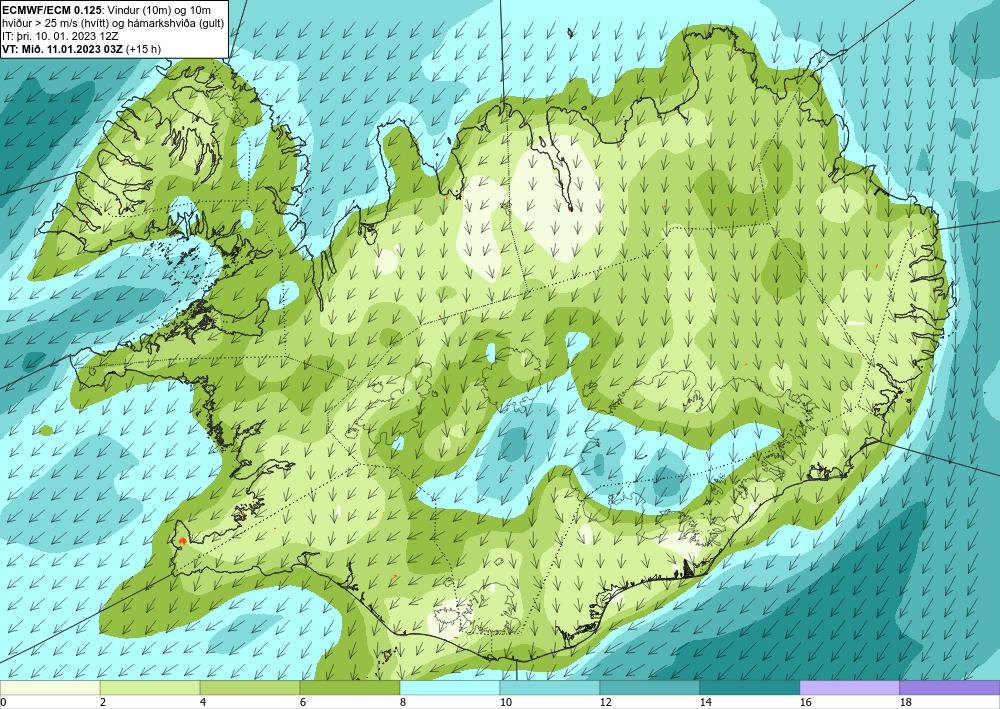Click the 0–2 m/s pale legend swatch

pos(50,687)
